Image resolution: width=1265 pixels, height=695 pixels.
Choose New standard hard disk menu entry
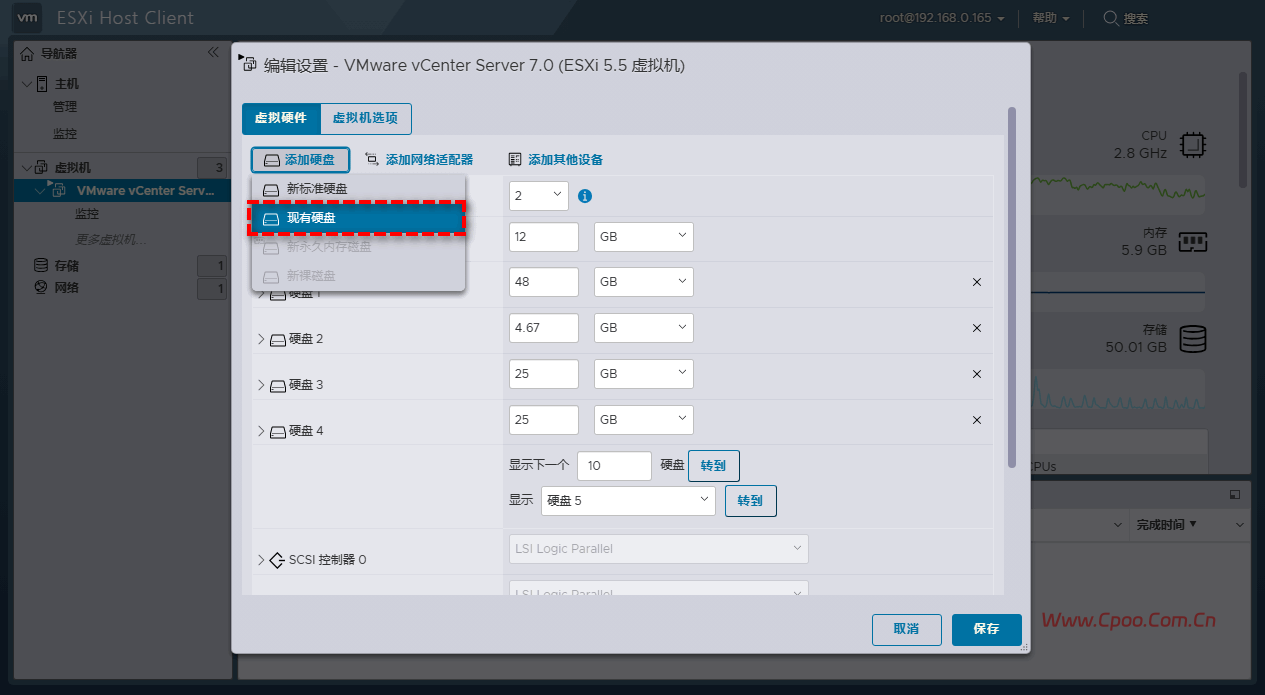click(358, 188)
